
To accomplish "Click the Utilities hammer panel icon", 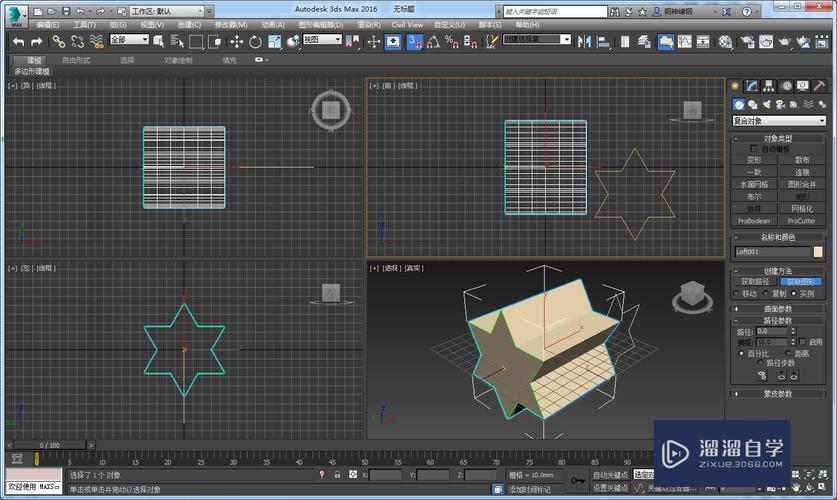I will pyautogui.click(x=819, y=86).
